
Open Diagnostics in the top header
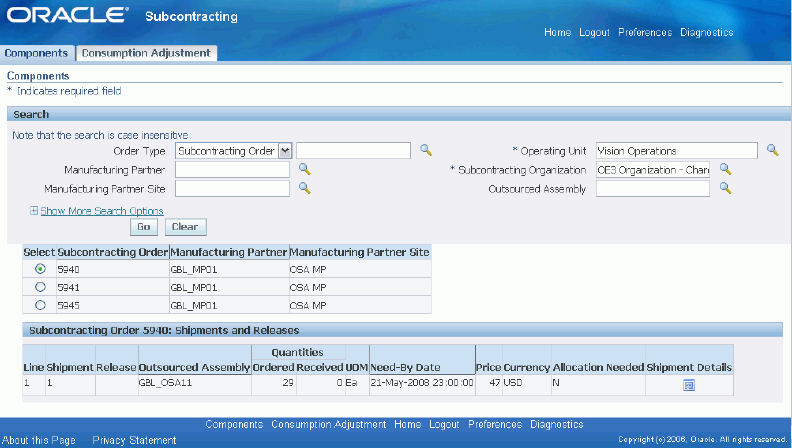tap(707, 32)
